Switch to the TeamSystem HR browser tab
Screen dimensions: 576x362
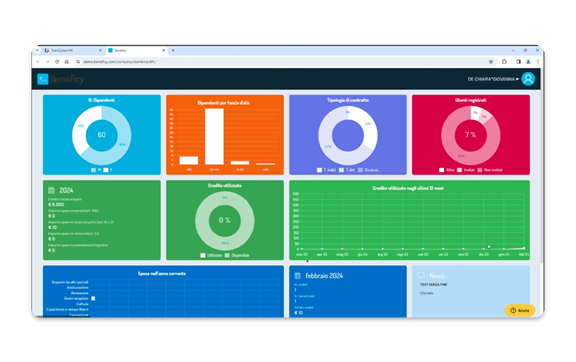click(x=73, y=50)
